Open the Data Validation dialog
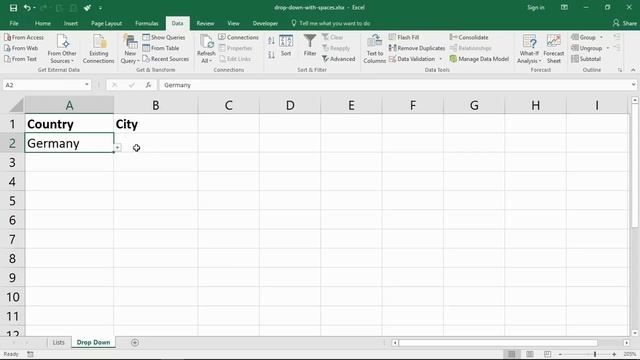Screen dimensions: 640x360 [x=412, y=59]
